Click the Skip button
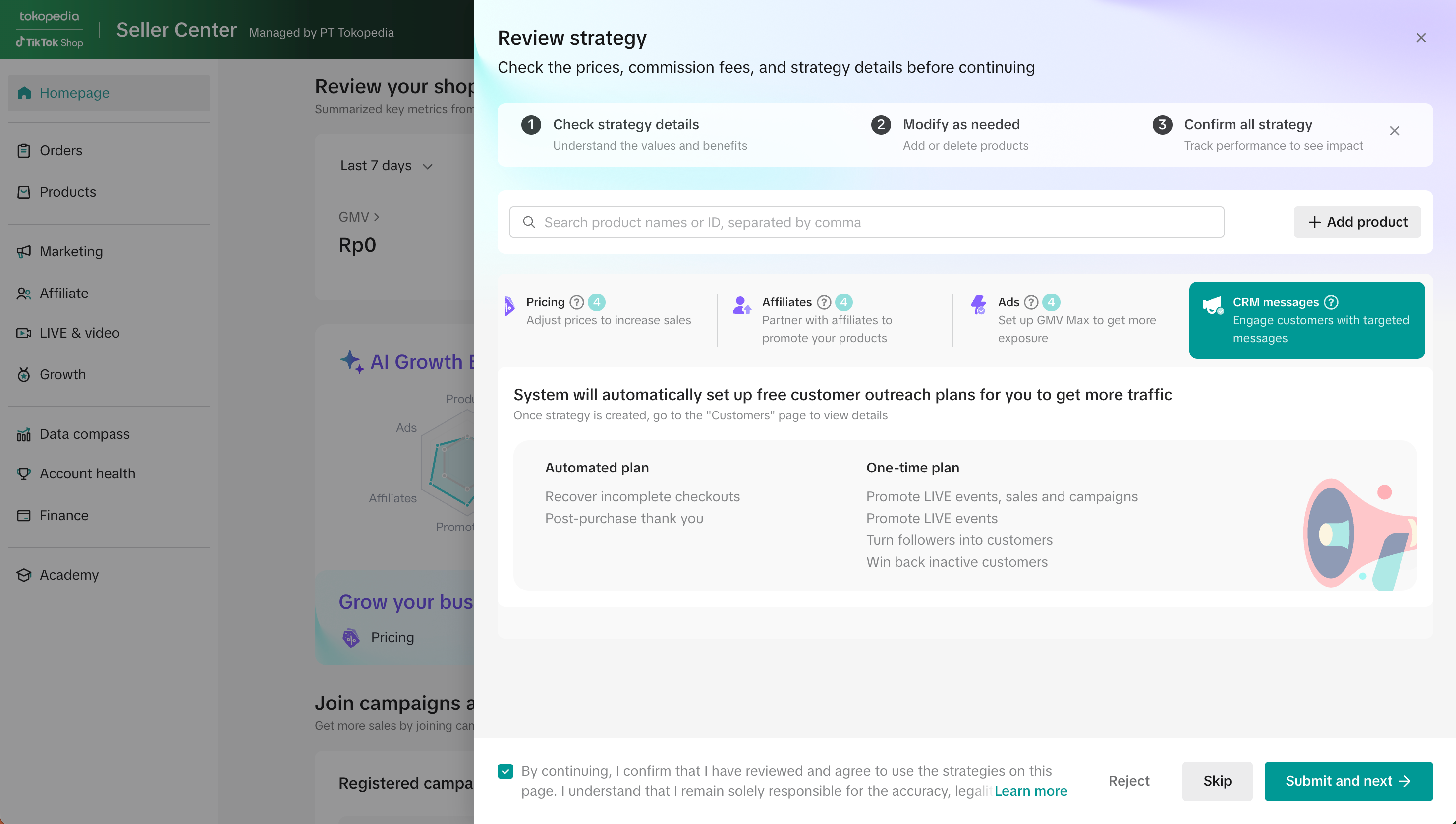The image size is (1456, 824). (x=1217, y=781)
